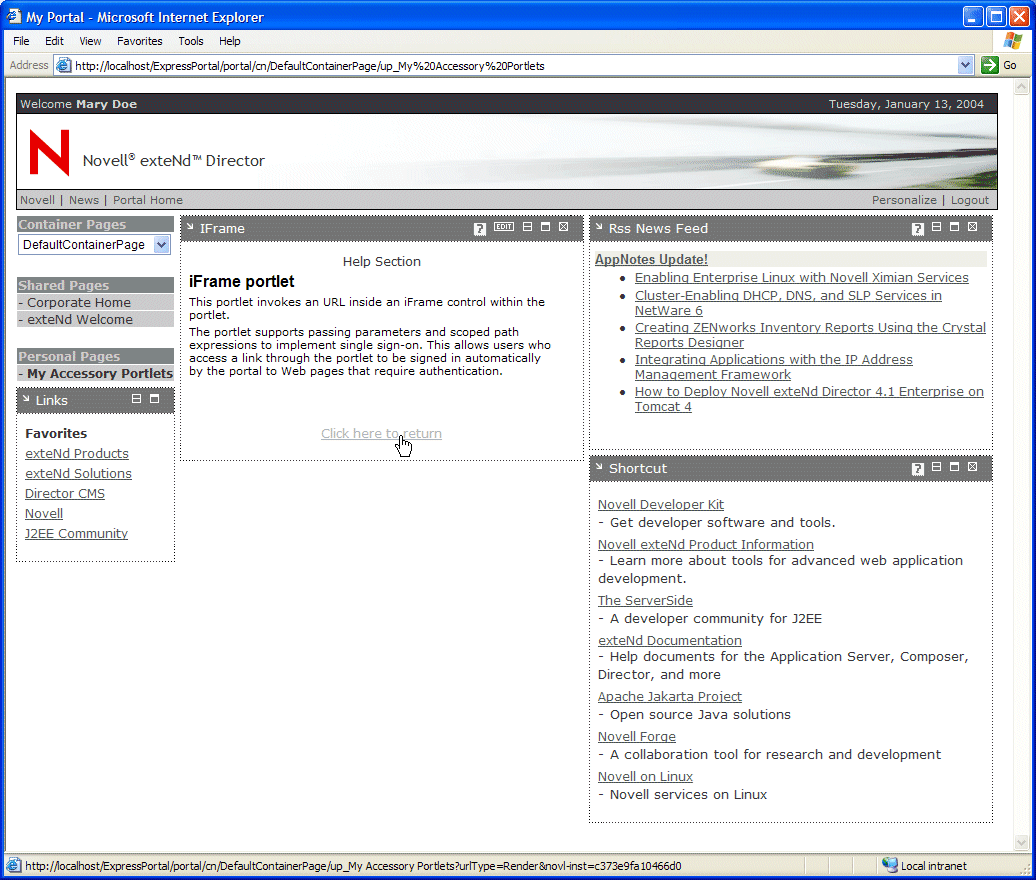Open the exteNd Welcome shared page
The height and width of the screenshot is (880, 1036).
(x=80, y=320)
